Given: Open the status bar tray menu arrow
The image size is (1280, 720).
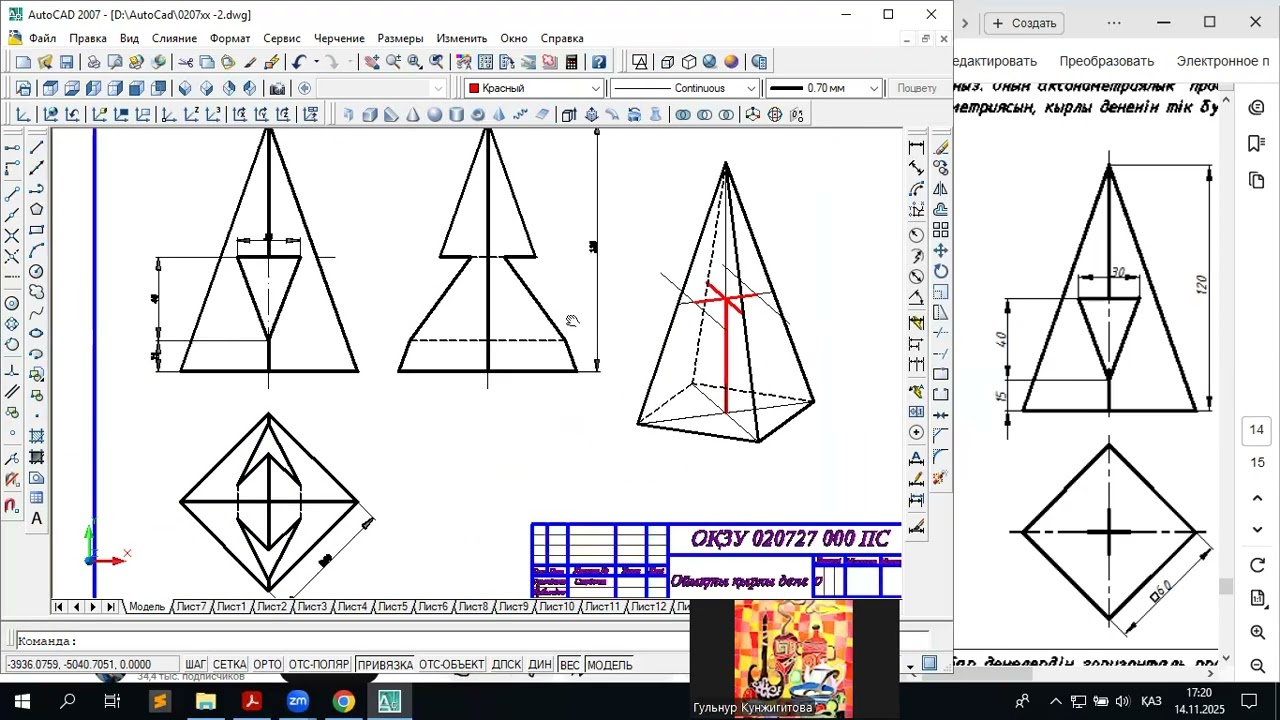Looking at the screenshot, I should point(910,665).
